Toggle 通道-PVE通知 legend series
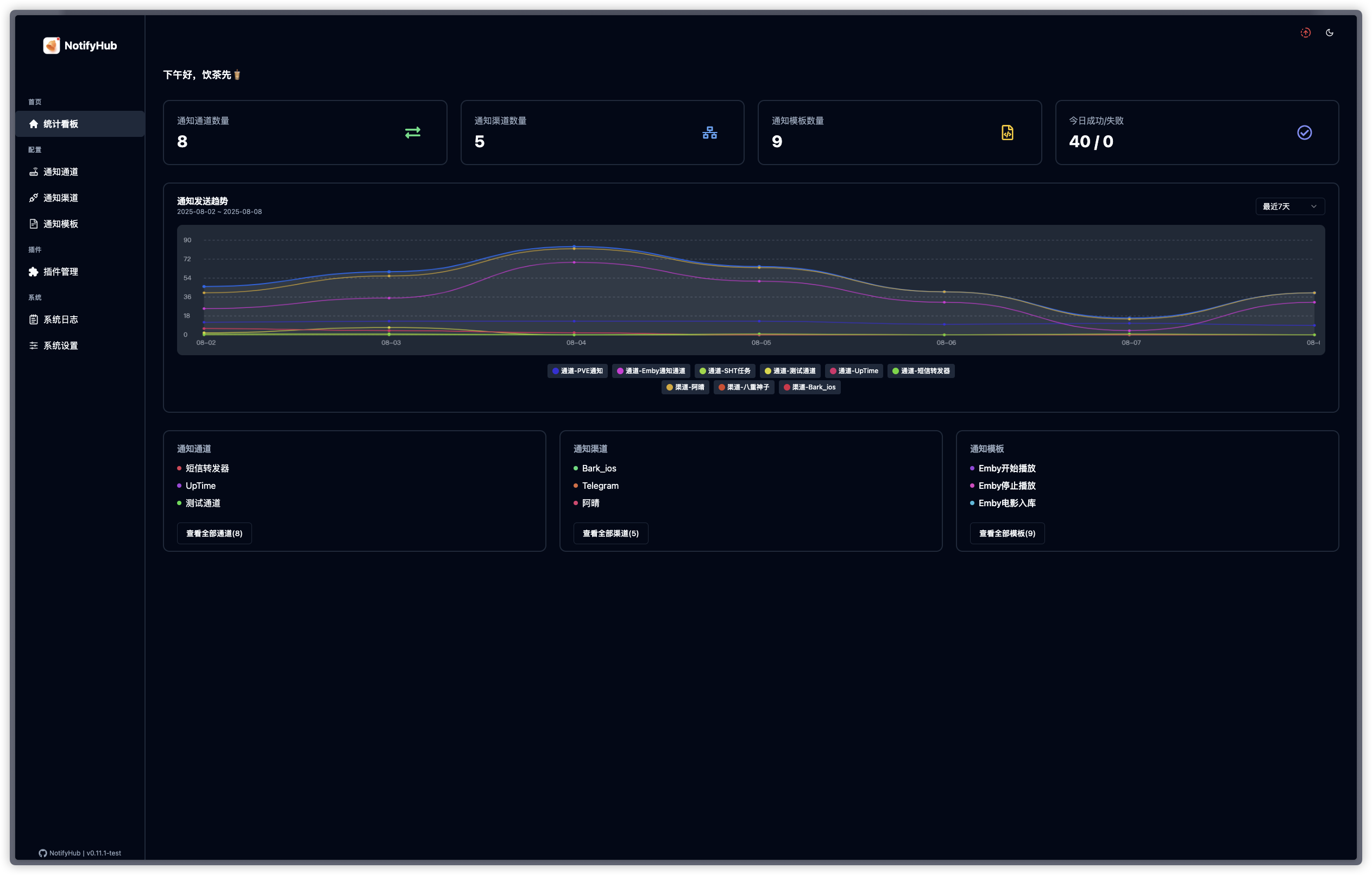This screenshot has height=875, width=1372. [577, 371]
